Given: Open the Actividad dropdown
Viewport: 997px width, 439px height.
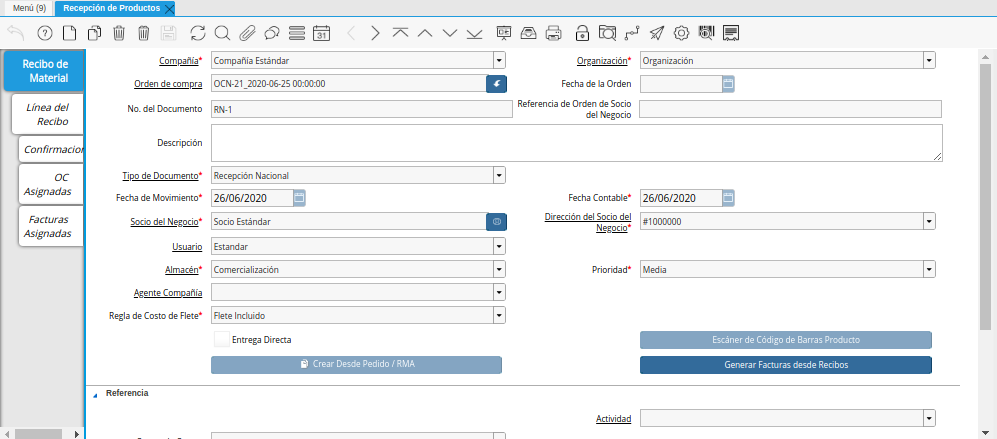Looking at the screenshot, I should pyautogui.click(x=930, y=418).
